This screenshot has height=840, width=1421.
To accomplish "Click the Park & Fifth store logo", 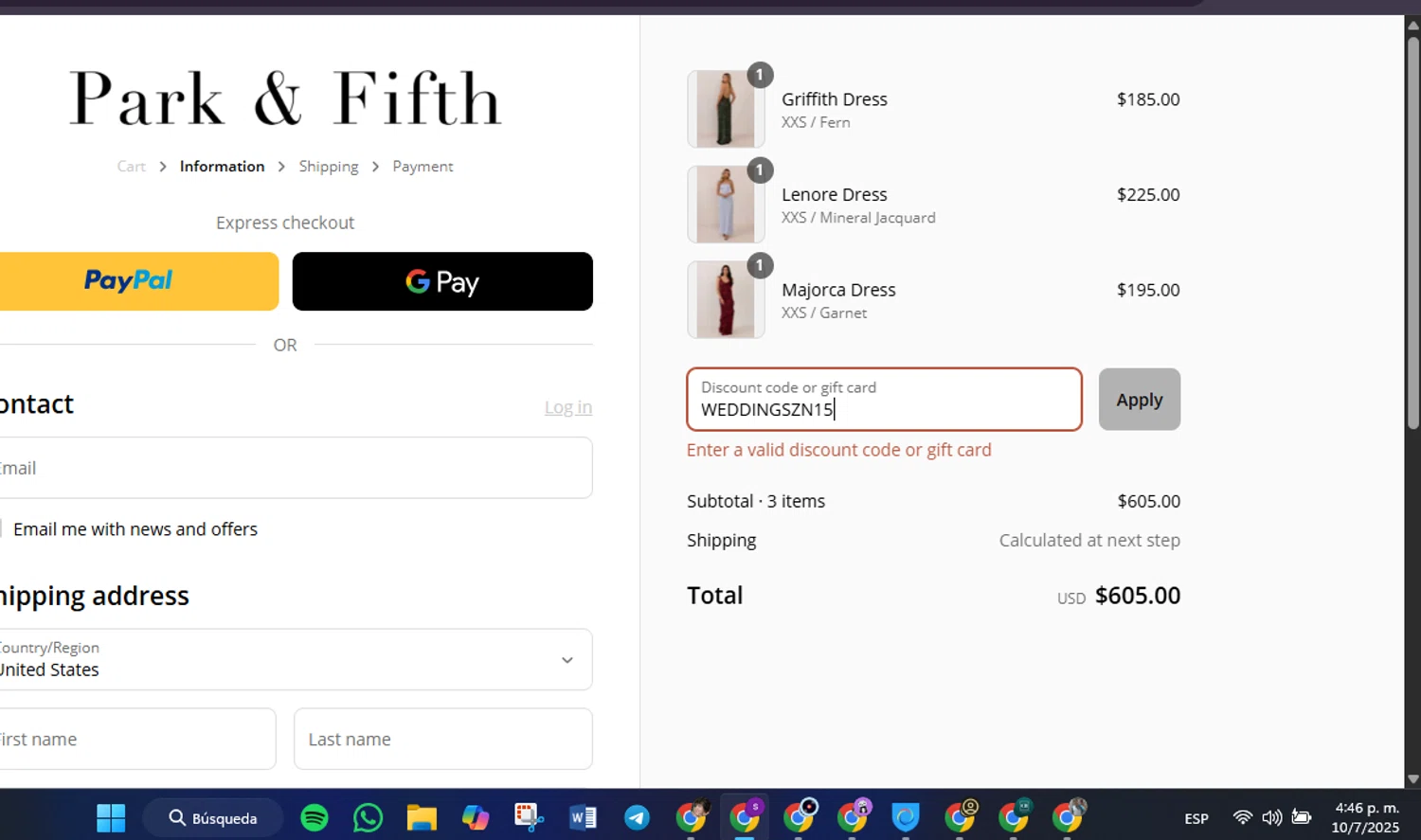I will point(285,98).
